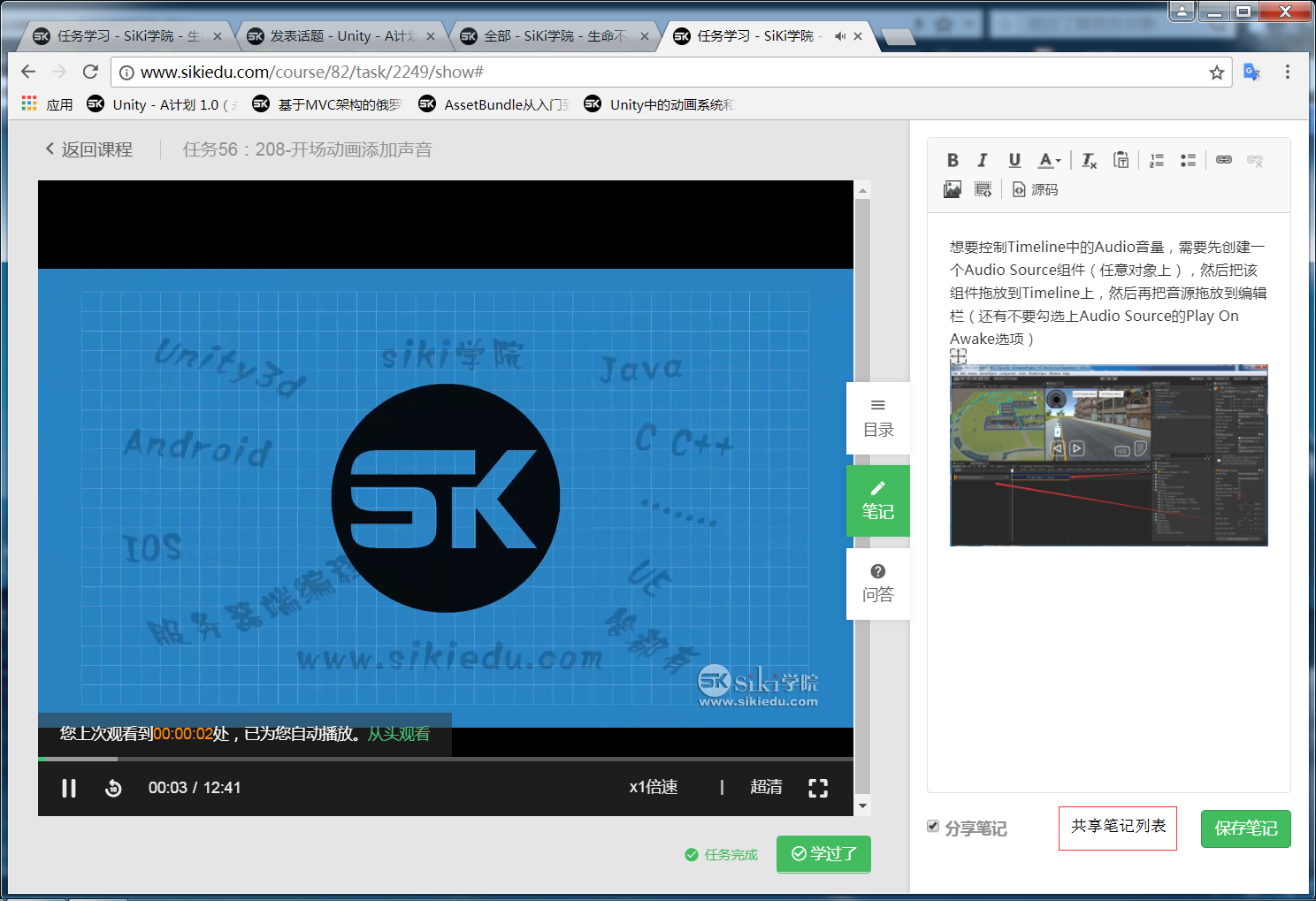Image resolution: width=1316 pixels, height=901 pixels.
Task: Click the browser back arrow
Action: click(28, 72)
